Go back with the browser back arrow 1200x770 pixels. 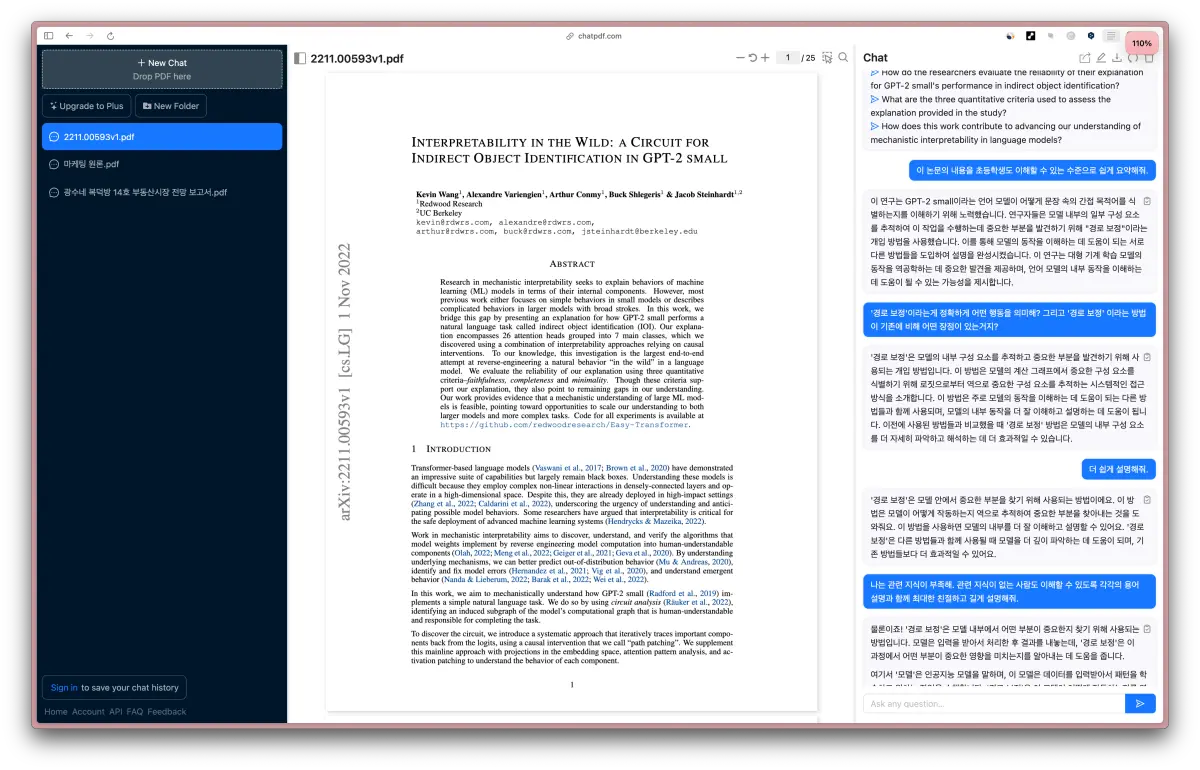[x=69, y=36]
